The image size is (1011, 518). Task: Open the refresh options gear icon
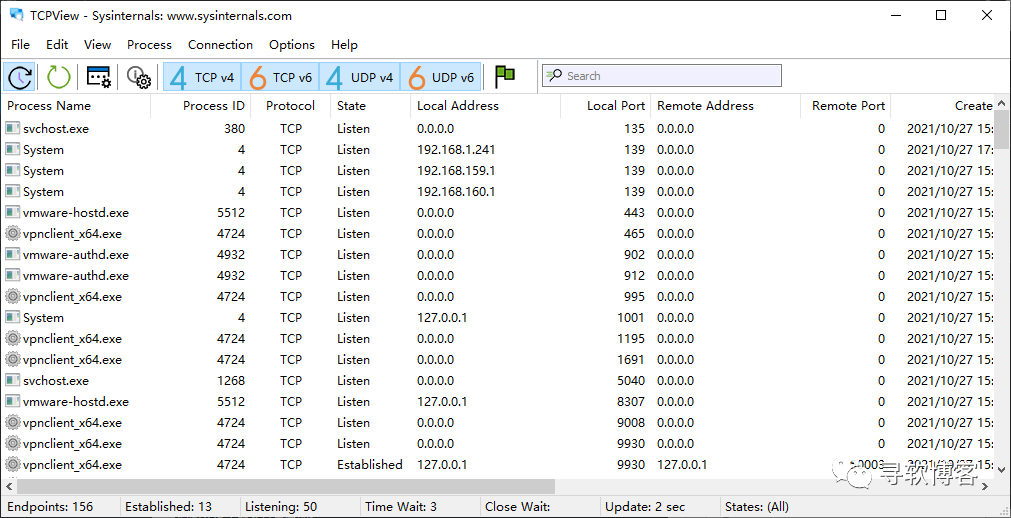[139, 77]
